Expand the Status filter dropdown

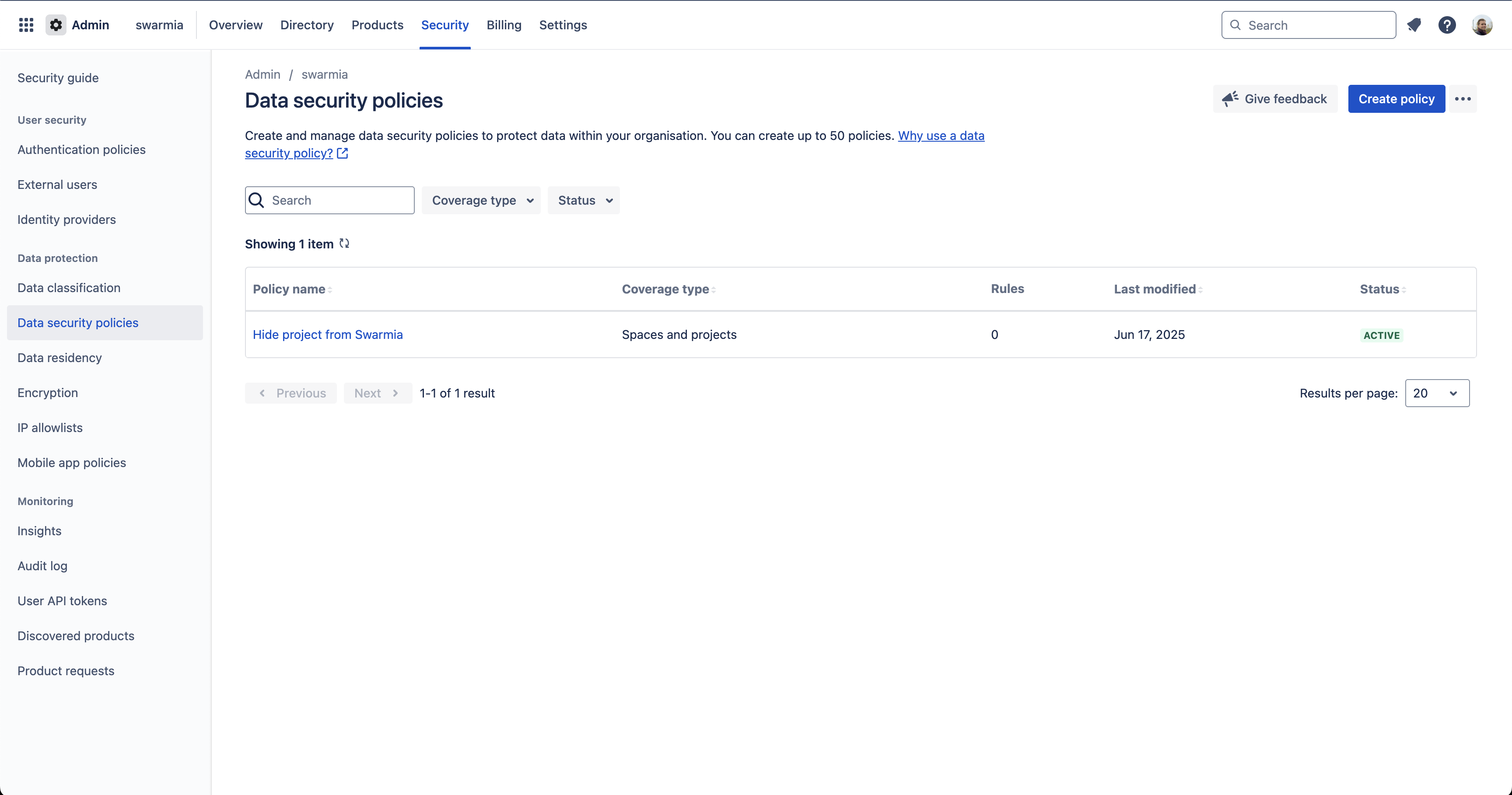pos(584,200)
